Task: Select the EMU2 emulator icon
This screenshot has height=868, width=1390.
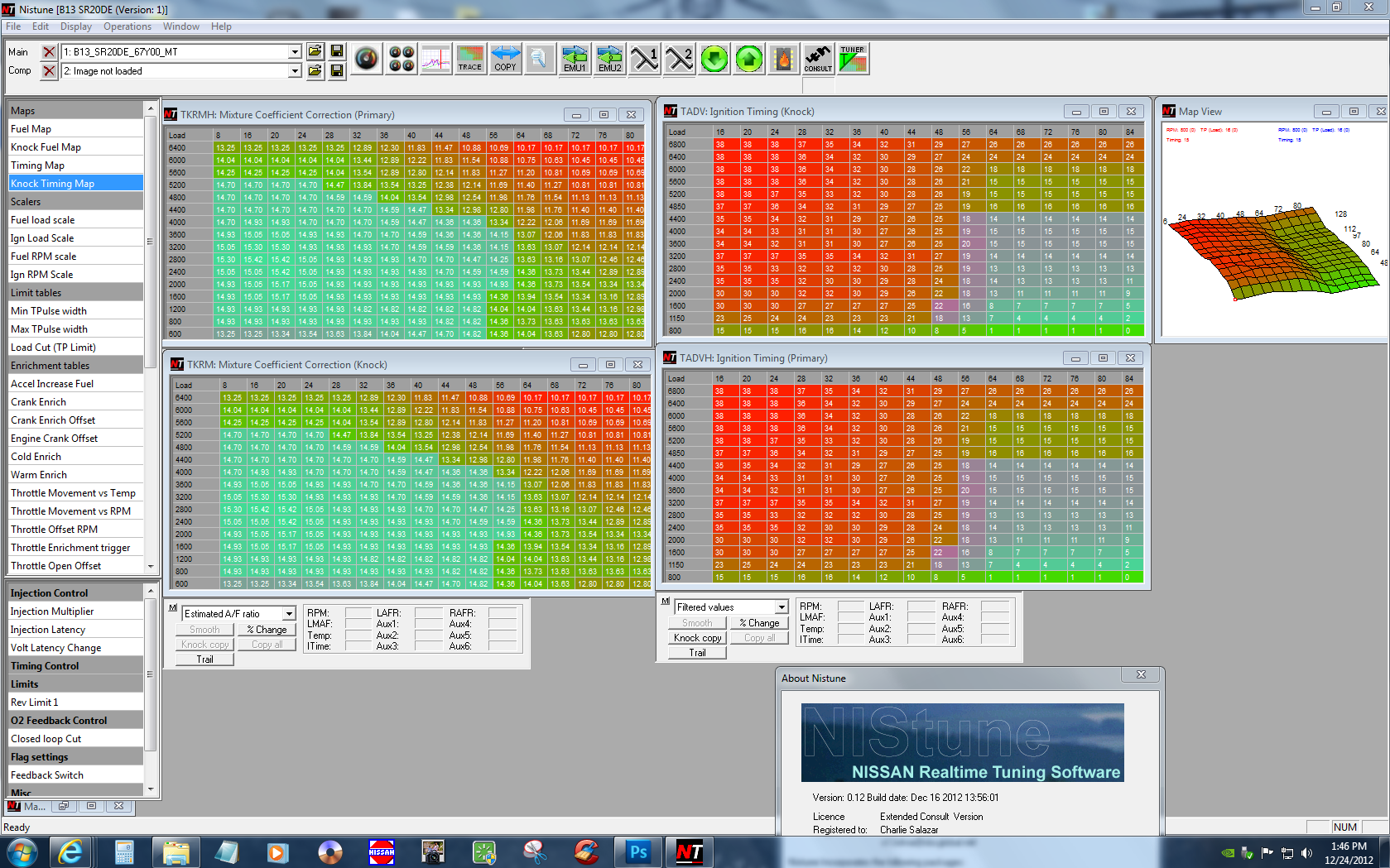Action: coord(610,59)
